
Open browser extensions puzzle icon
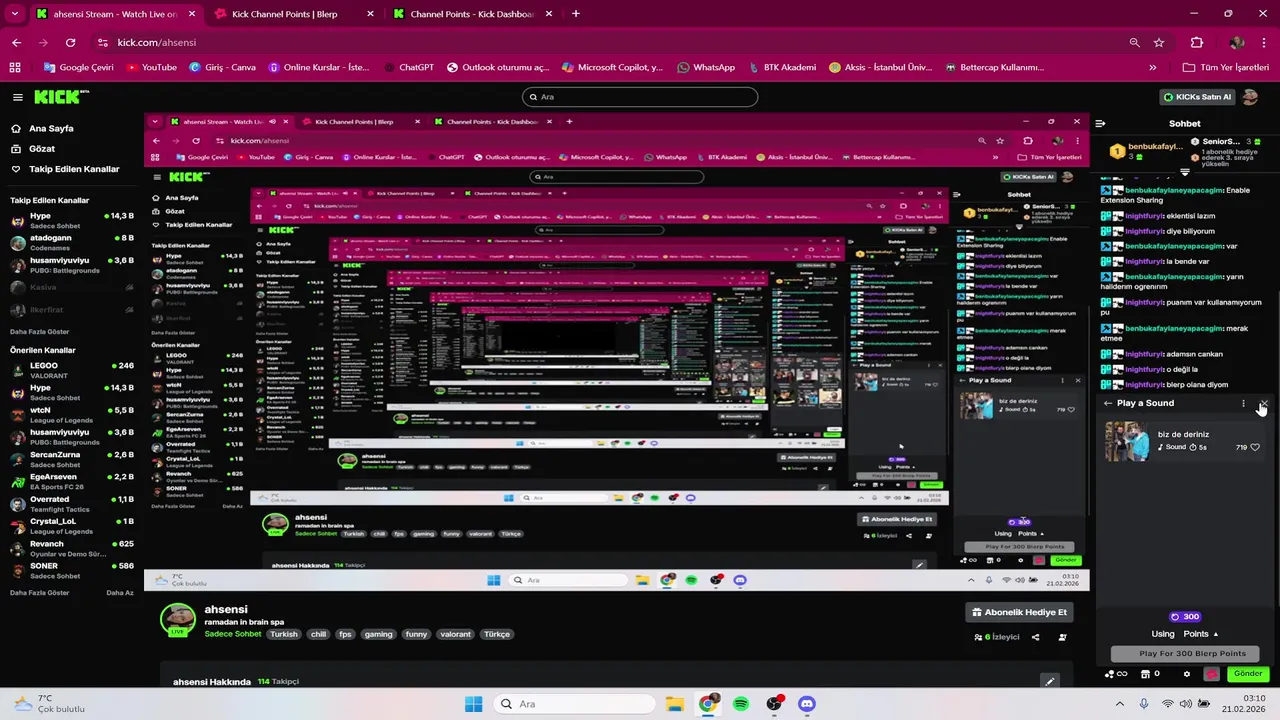pyautogui.click(x=1197, y=43)
